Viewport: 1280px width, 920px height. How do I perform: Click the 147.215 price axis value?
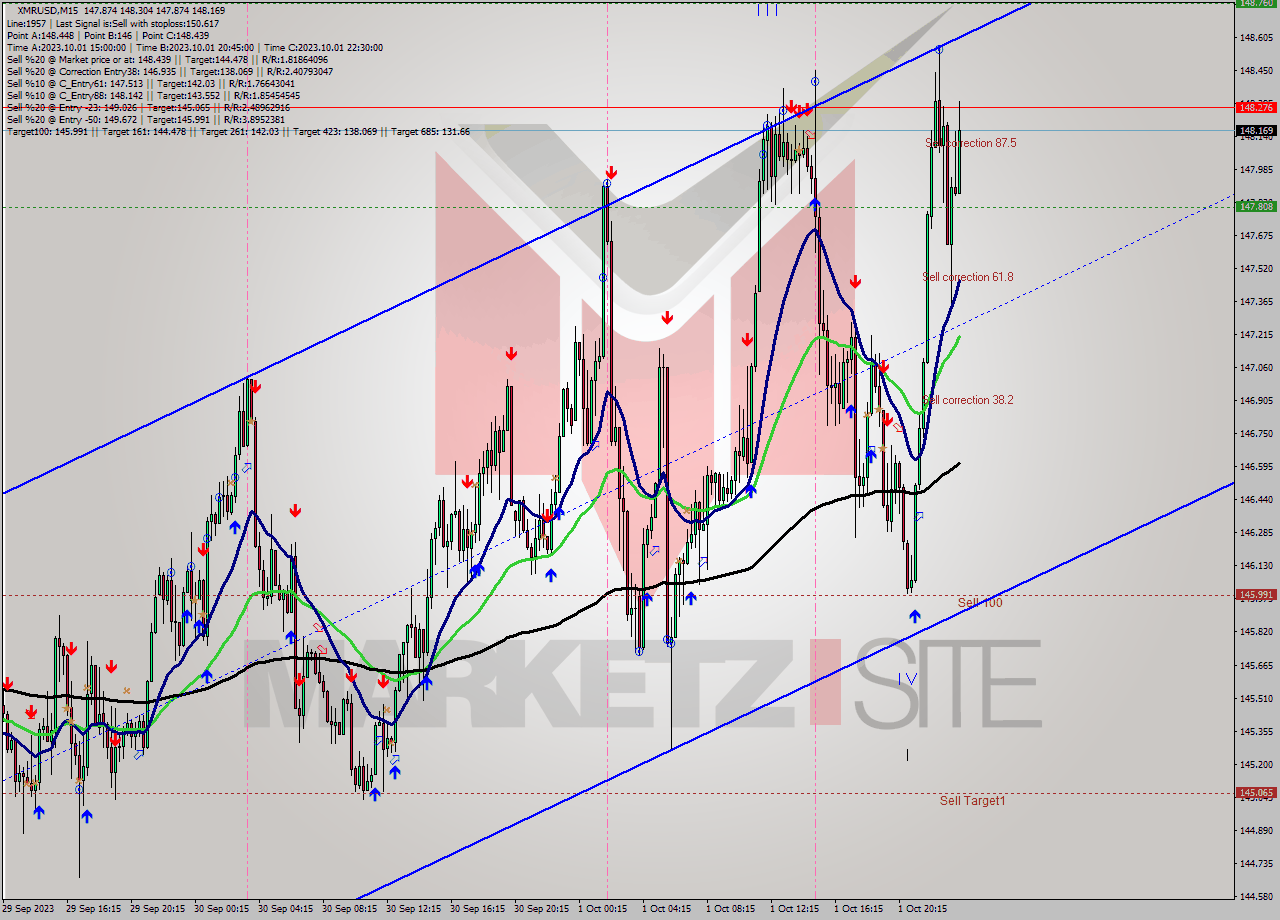tap(1256, 334)
